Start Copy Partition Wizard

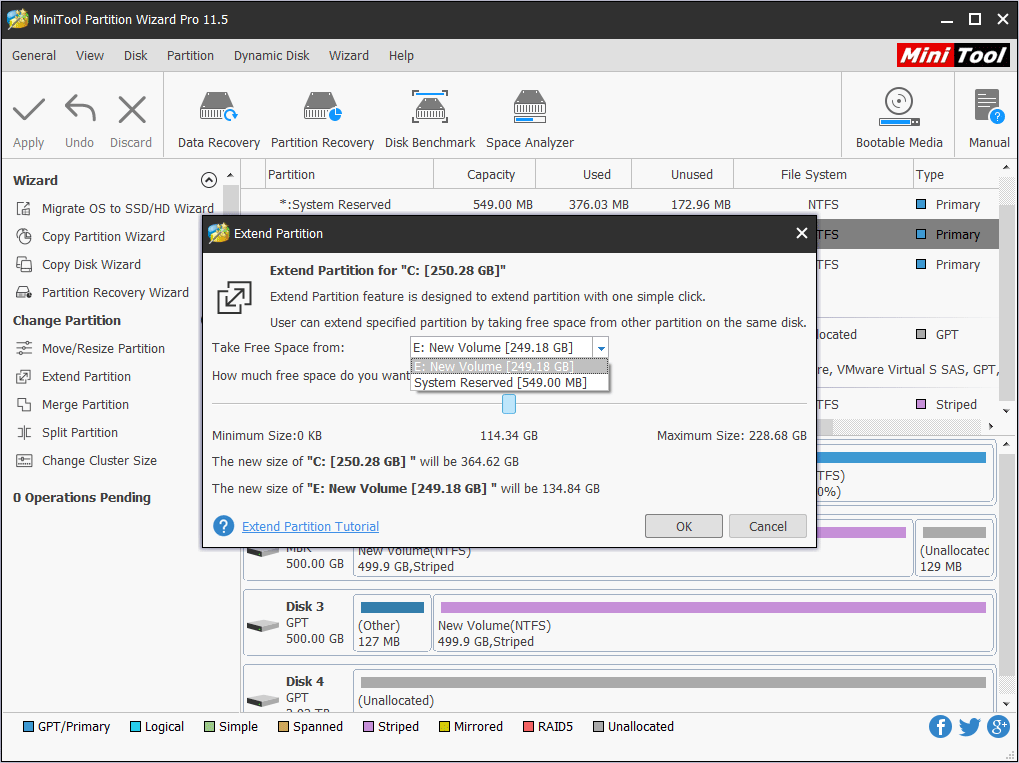(x=90, y=237)
